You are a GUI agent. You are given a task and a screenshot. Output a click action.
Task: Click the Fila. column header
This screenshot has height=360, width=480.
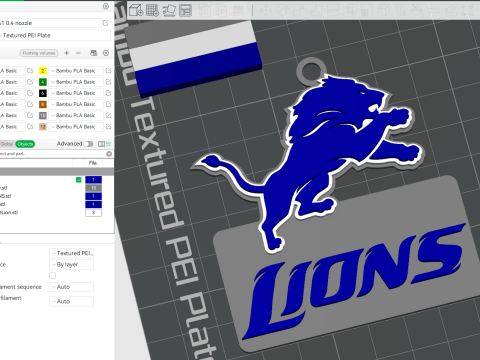93,163
